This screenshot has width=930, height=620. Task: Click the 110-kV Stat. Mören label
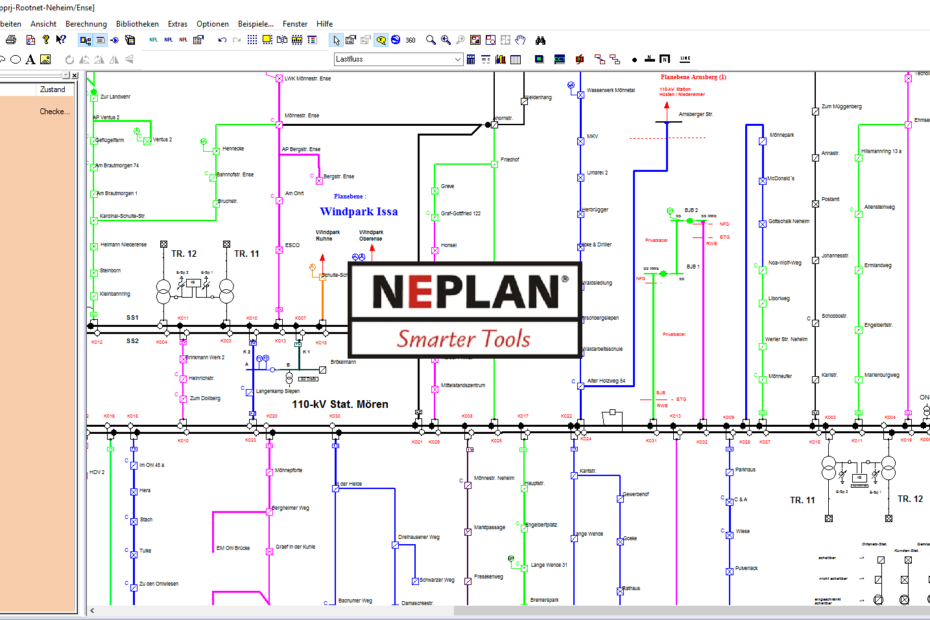pos(340,404)
